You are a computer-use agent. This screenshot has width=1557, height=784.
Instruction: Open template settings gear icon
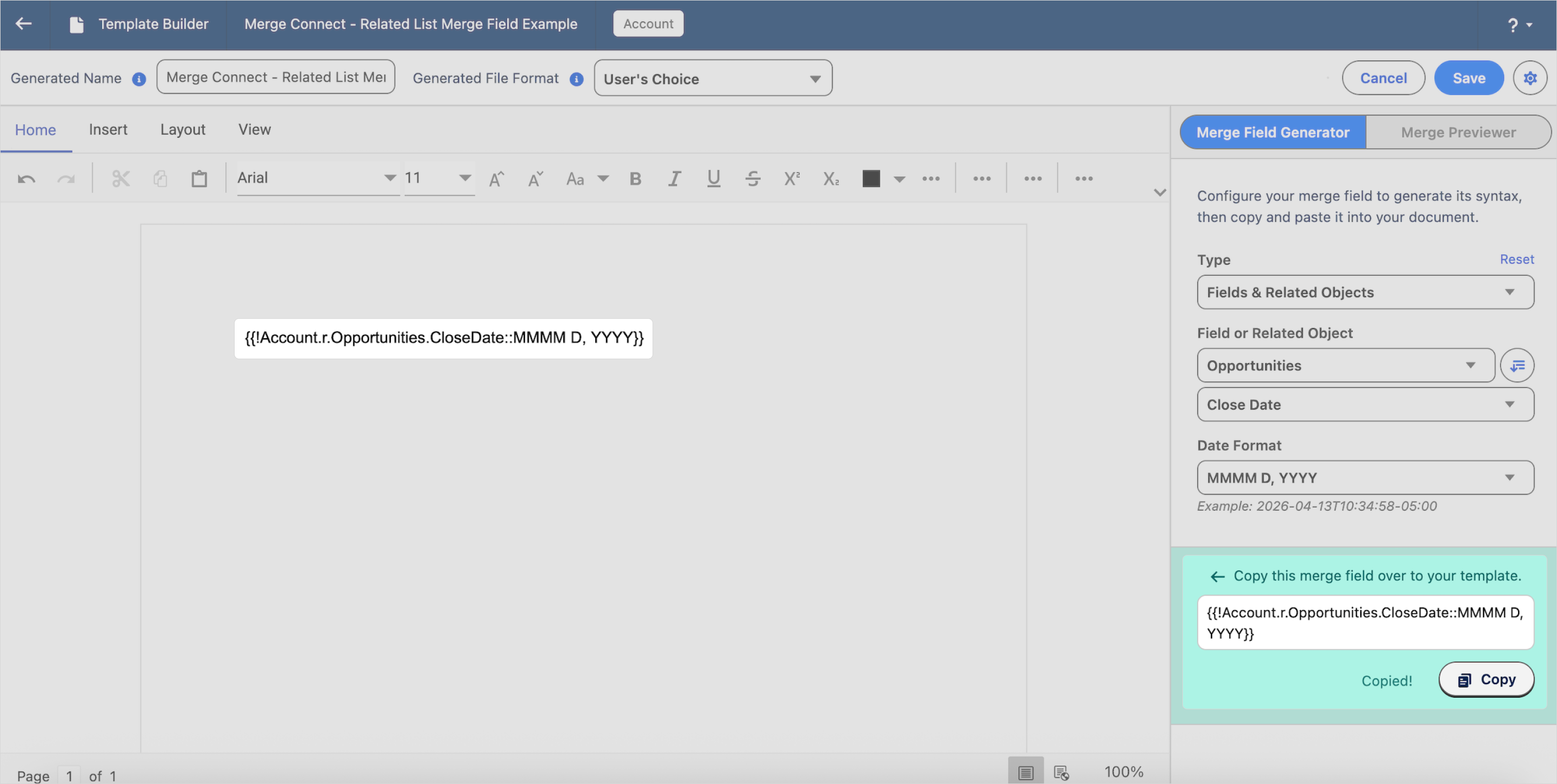[1530, 78]
